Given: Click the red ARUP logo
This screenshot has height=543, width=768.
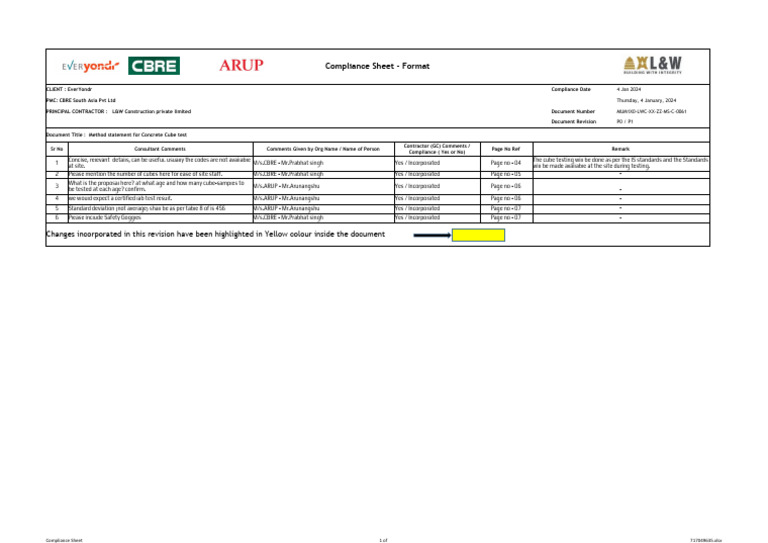Looking at the screenshot, I should point(241,65).
